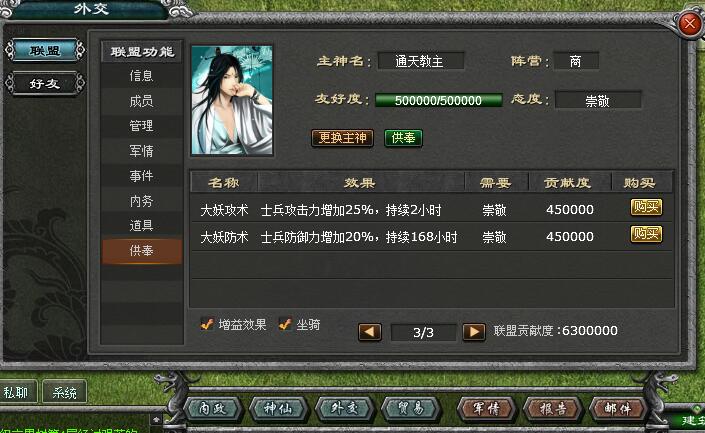The image size is (705, 433).
Task: Open the 私聊 chat tab
Action: [x=17, y=393]
